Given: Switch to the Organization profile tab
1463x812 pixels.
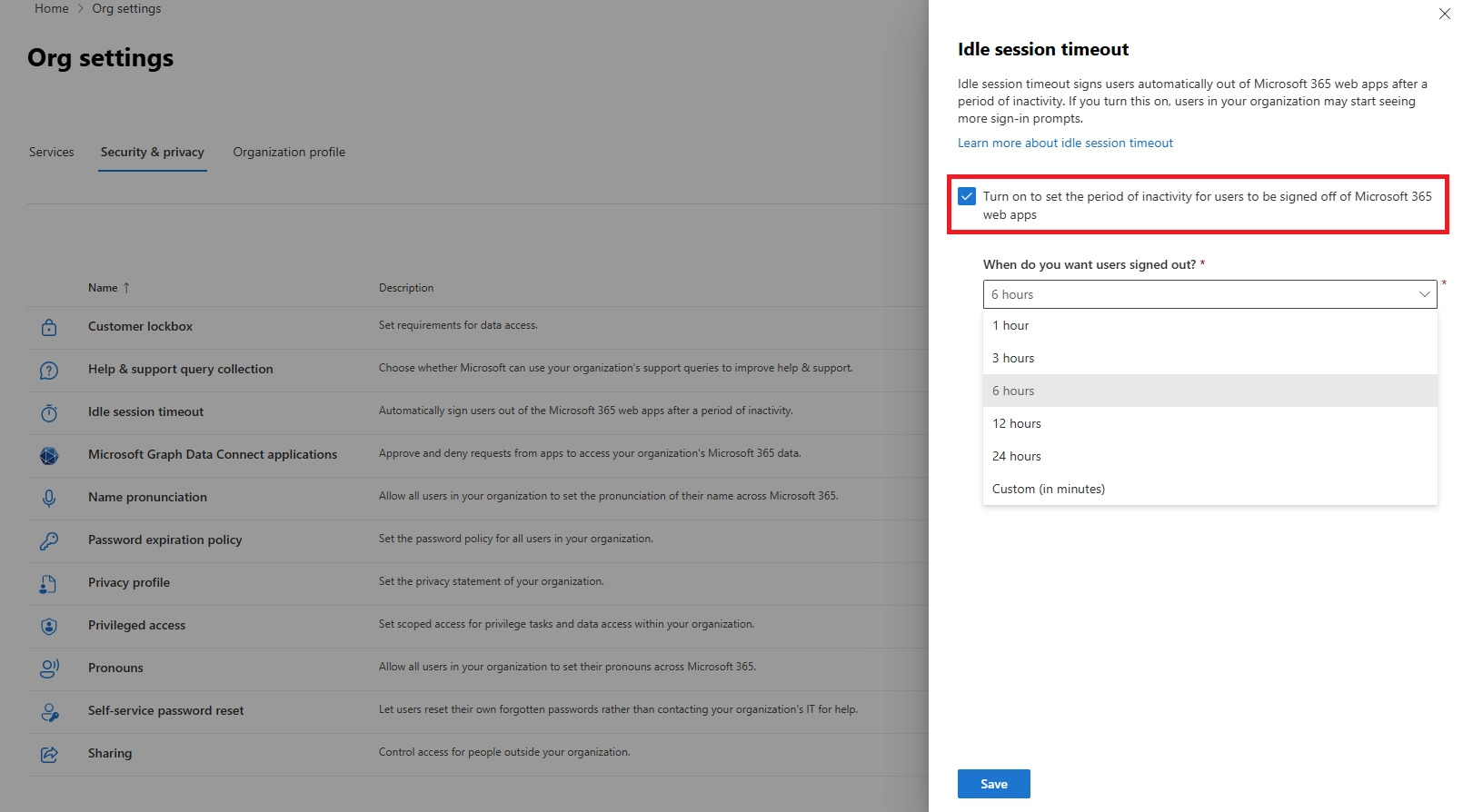Looking at the screenshot, I should (289, 152).
